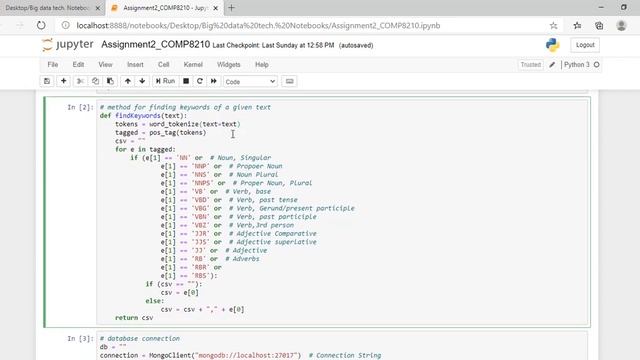Open the cell type Code dropdown
640x360 pixels.
click(x=250, y=82)
